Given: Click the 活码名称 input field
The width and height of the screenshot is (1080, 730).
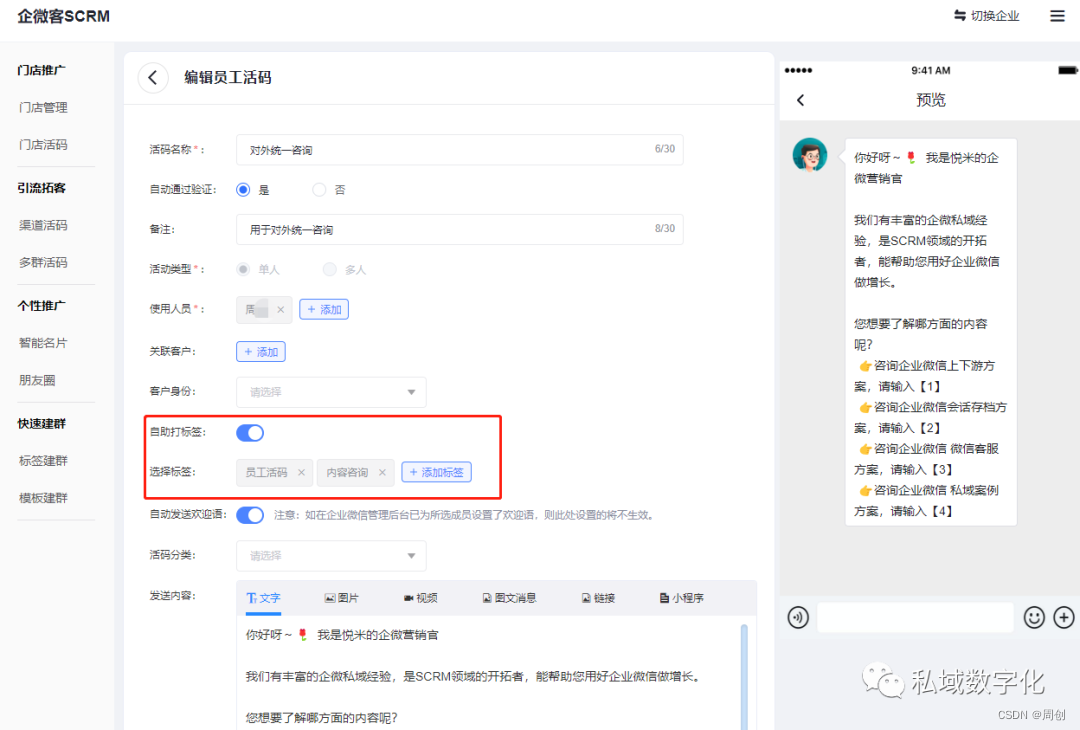Looking at the screenshot, I should [x=459, y=149].
